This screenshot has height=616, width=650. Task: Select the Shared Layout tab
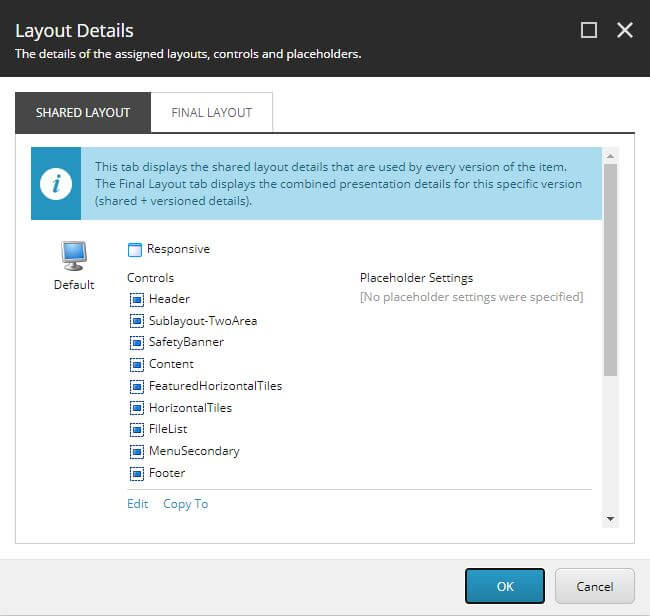pos(83,112)
